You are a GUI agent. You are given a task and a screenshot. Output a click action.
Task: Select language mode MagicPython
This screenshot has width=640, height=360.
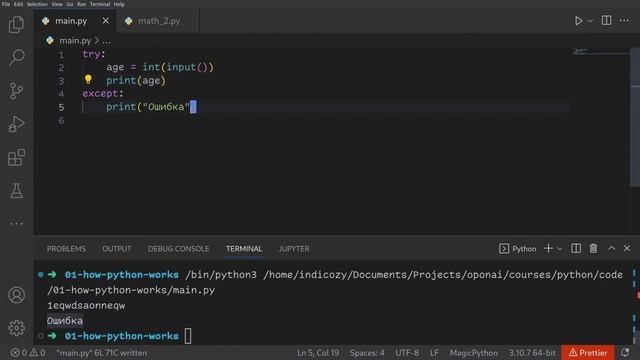pos(473,353)
